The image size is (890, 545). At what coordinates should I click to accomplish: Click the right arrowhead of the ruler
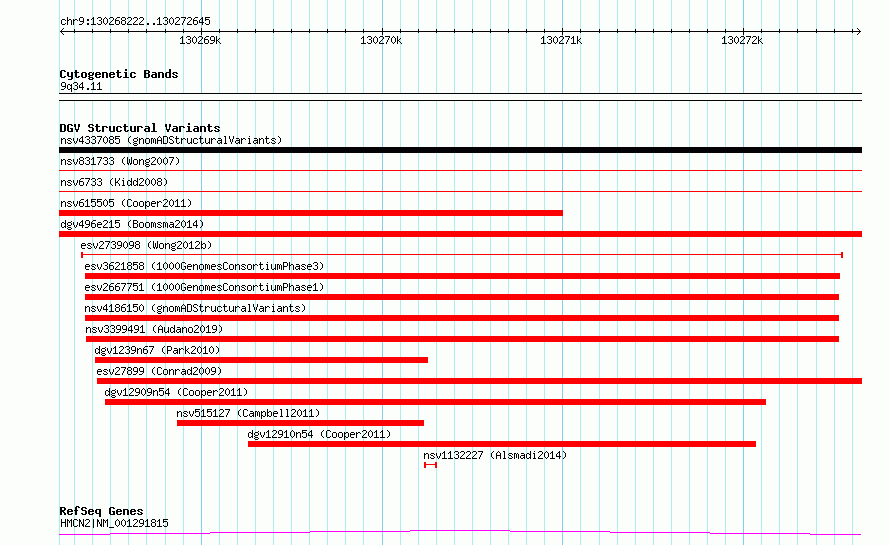858,31
